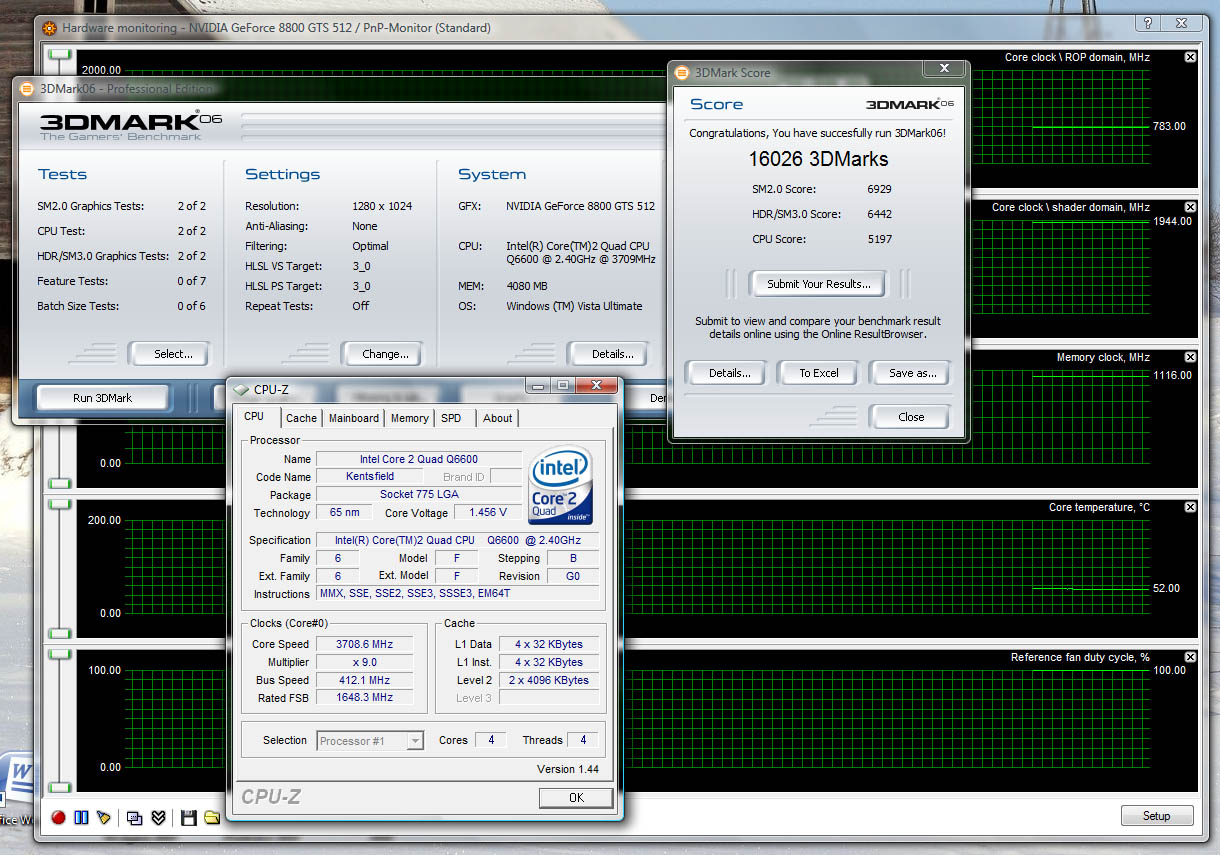Click the SM2.0 Score value 6929
This screenshot has height=855, width=1220.
tap(879, 189)
